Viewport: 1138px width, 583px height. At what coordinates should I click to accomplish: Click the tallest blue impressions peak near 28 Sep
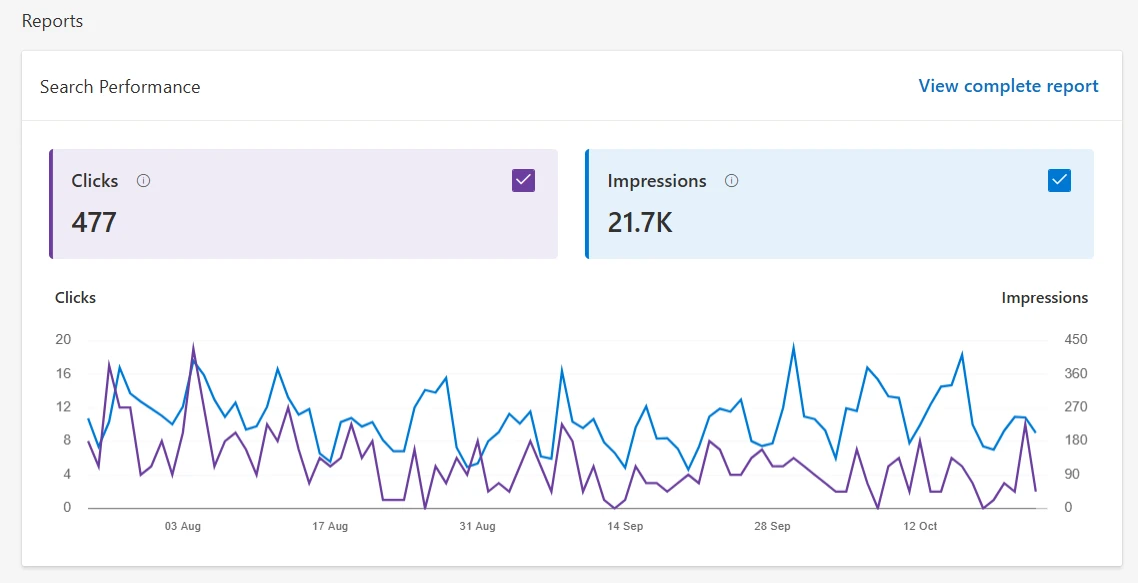(x=793, y=348)
